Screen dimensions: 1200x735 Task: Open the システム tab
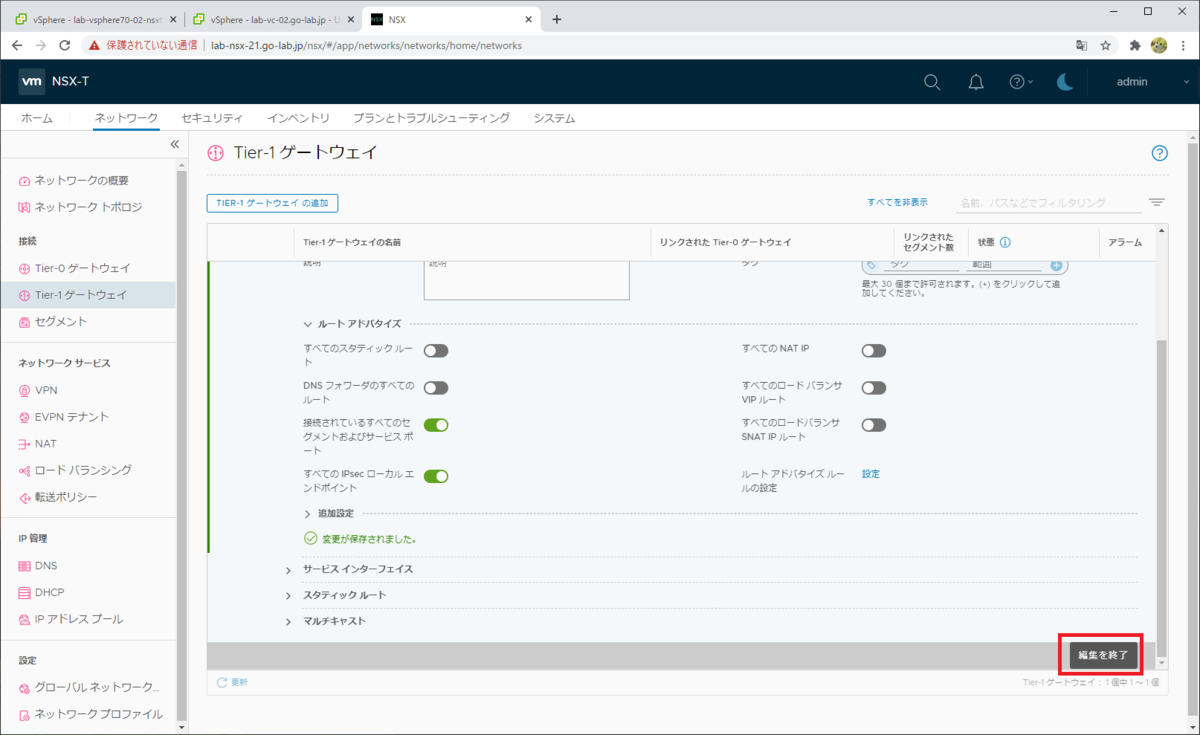[555, 118]
